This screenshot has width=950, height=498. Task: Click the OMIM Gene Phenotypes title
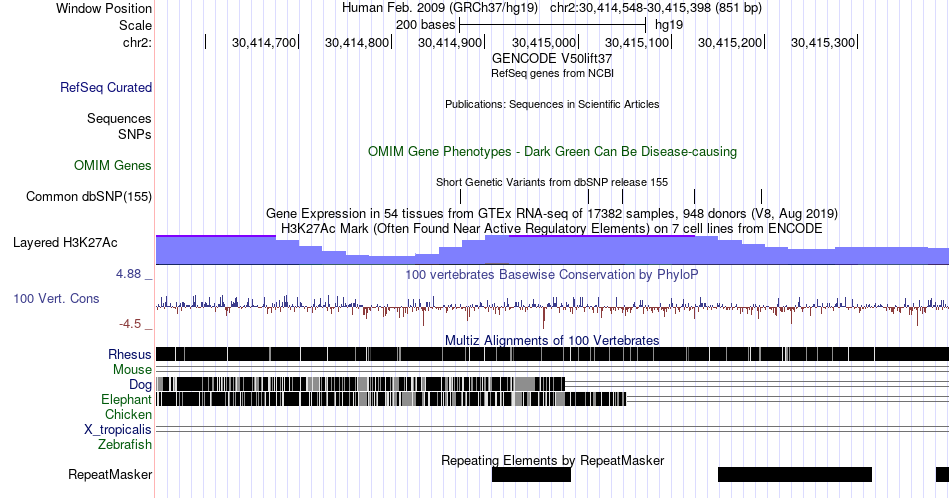tap(552, 151)
